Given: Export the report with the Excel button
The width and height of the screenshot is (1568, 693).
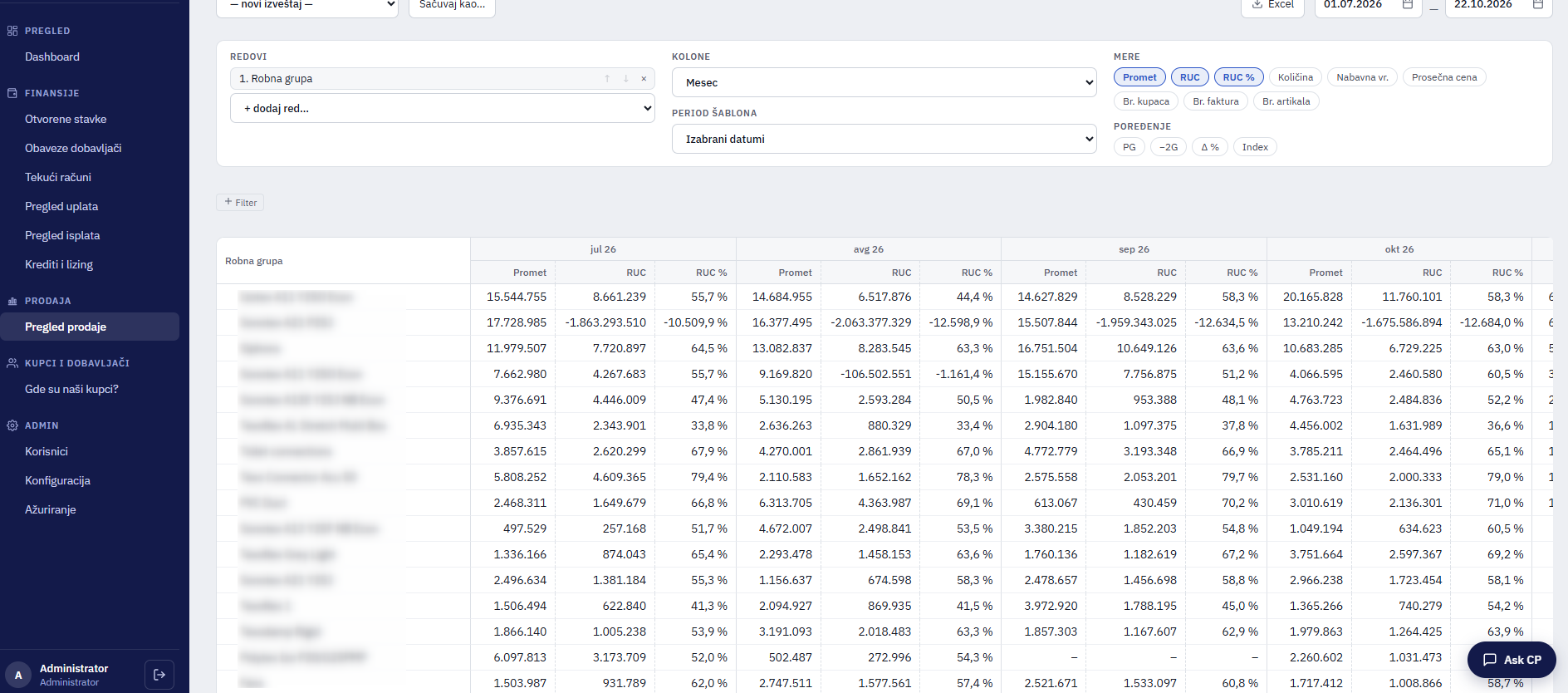Looking at the screenshot, I should pos(1272,7).
